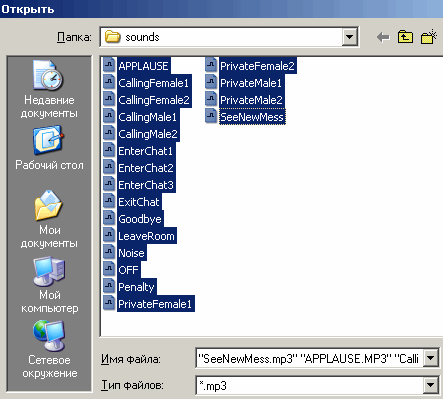Select the file name Goodbye

140,219
